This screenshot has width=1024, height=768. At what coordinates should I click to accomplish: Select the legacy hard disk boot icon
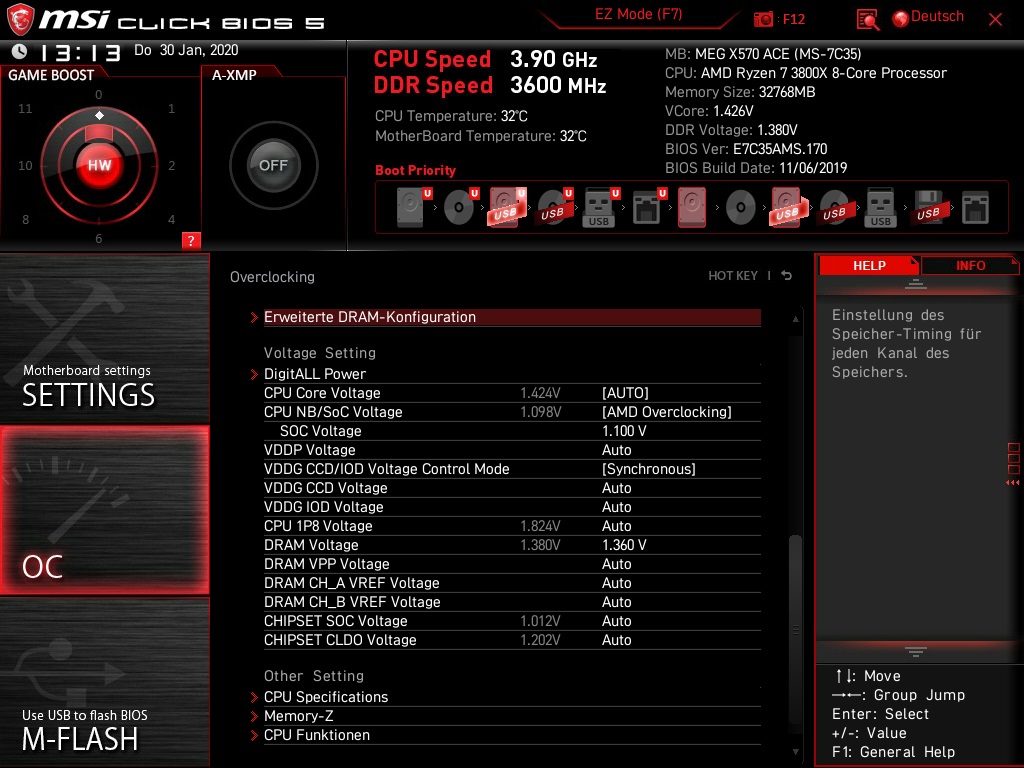(x=692, y=207)
